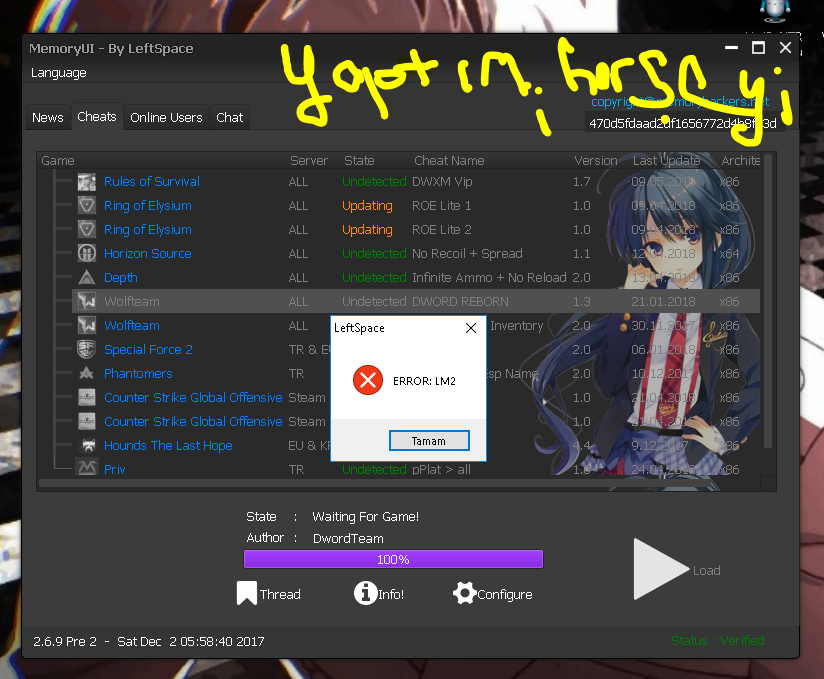Click the copyright link at top right
Image resolution: width=824 pixels, height=679 pixels.
point(680,101)
